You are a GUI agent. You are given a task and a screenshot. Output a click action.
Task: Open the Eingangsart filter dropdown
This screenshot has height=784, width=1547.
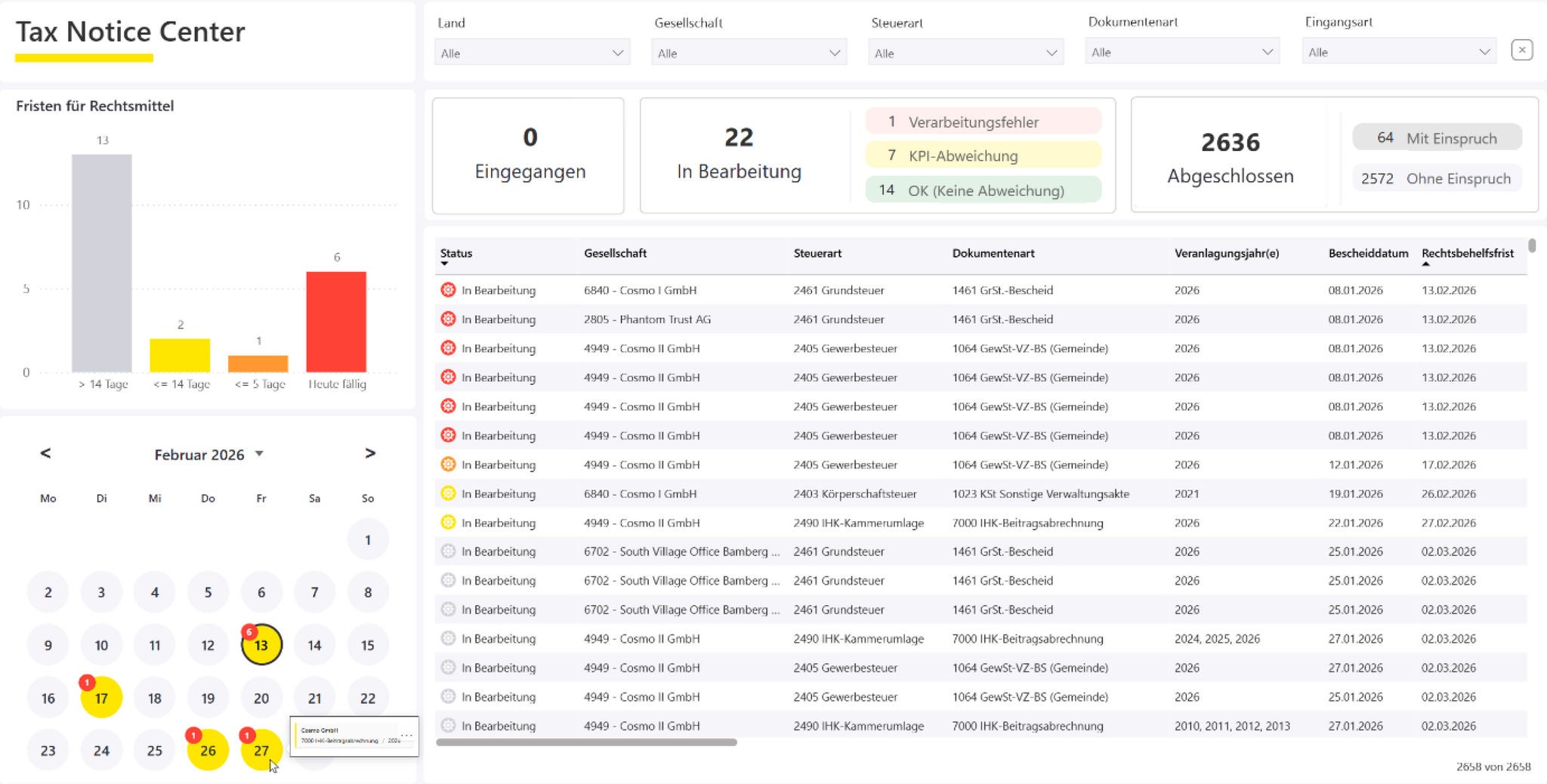(x=1400, y=52)
